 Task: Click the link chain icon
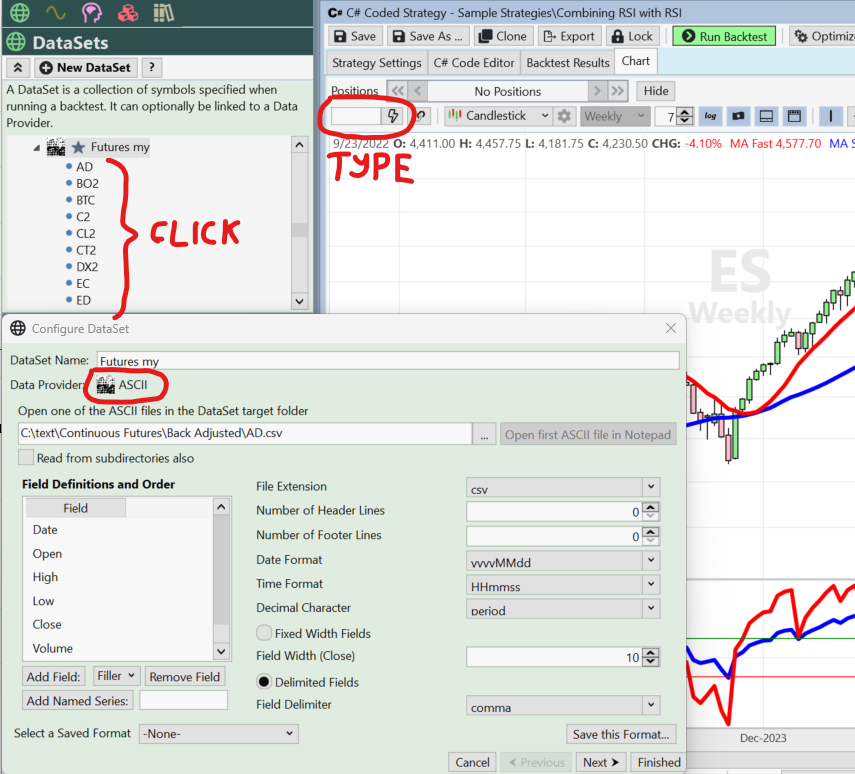tap(421, 116)
